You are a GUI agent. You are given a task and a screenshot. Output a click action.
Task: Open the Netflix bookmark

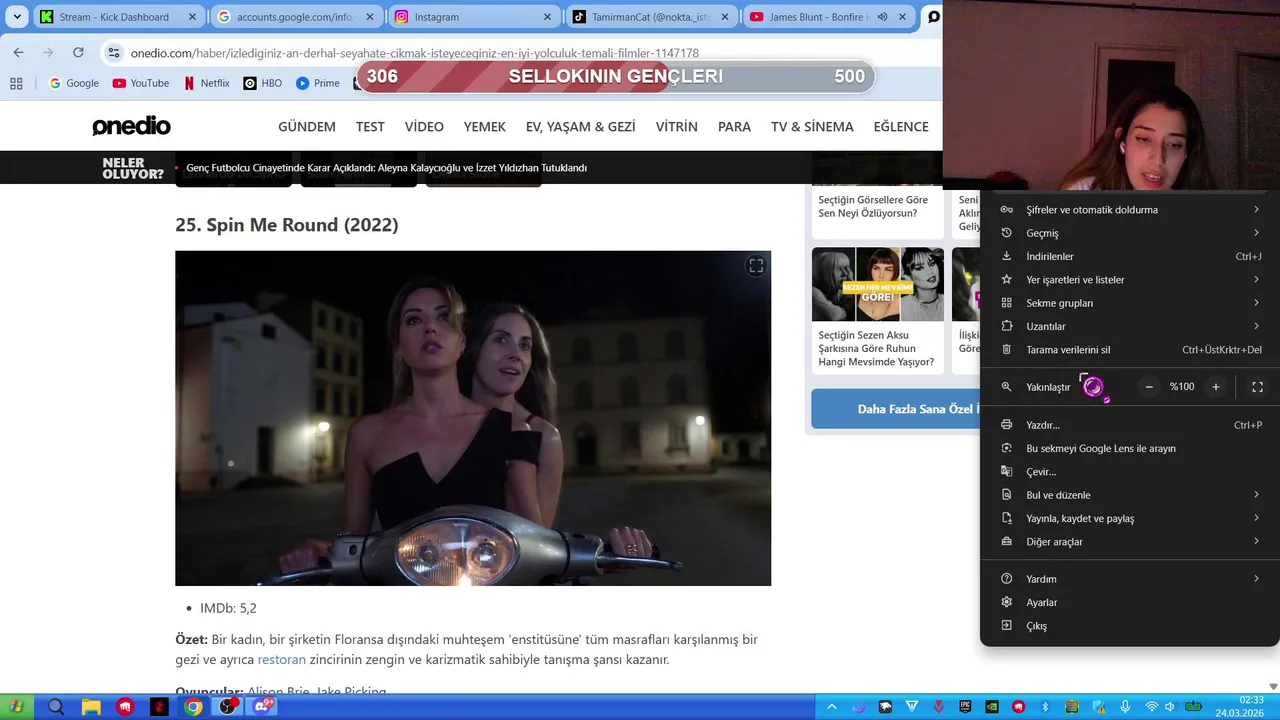[207, 83]
